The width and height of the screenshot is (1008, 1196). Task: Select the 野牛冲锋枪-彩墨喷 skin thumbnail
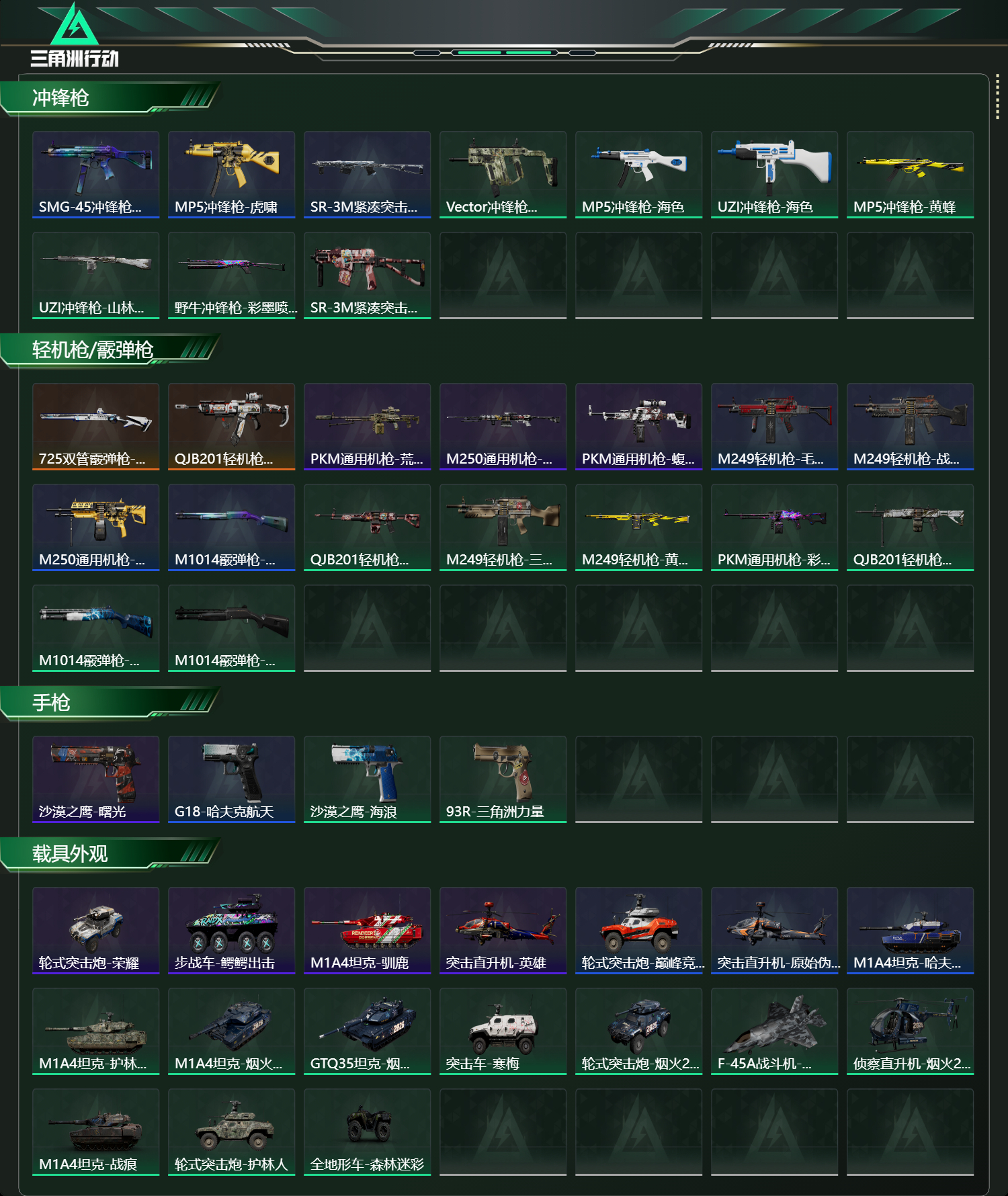click(231, 275)
